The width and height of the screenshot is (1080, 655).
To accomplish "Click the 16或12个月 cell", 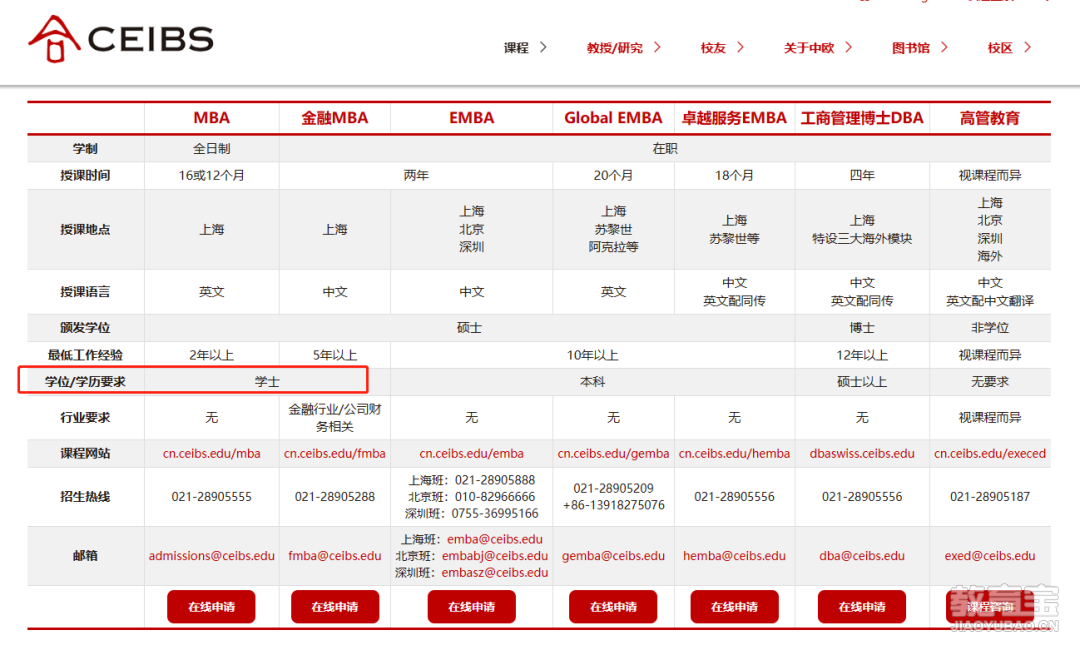I will coord(211,176).
